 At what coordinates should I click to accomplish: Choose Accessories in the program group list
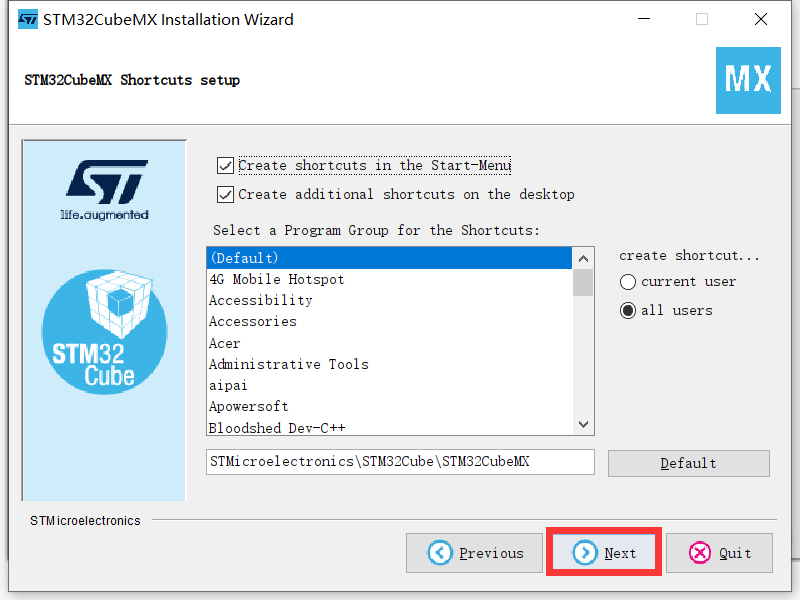click(389, 321)
